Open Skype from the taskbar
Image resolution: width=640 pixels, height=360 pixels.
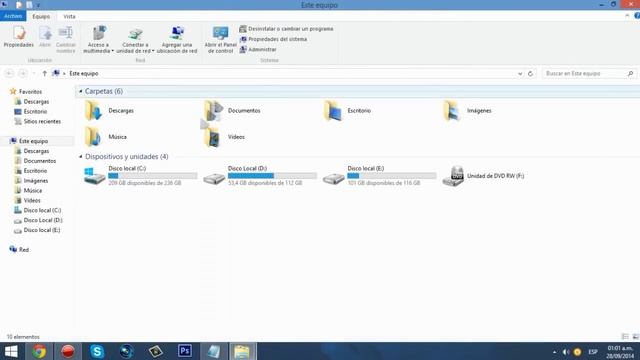click(97, 351)
